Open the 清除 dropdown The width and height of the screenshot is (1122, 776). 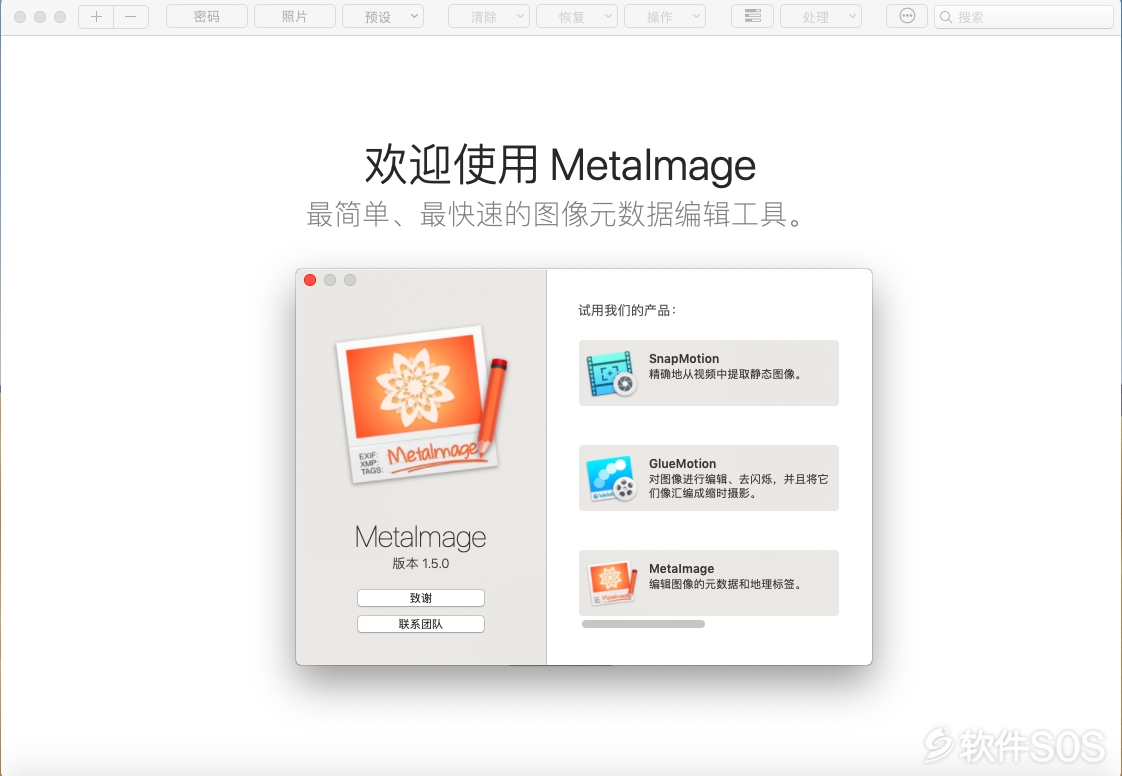489,16
